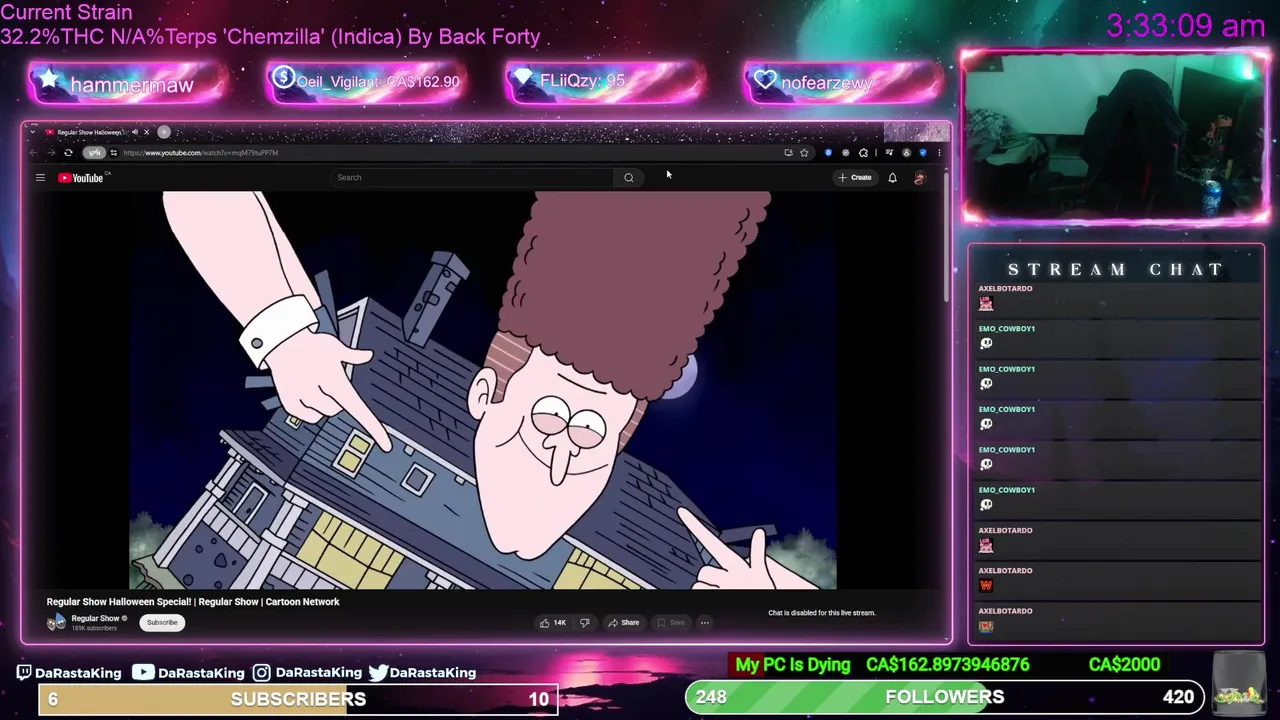
Task: Click the nofearzewy heart badge
Action: coord(843,83)
